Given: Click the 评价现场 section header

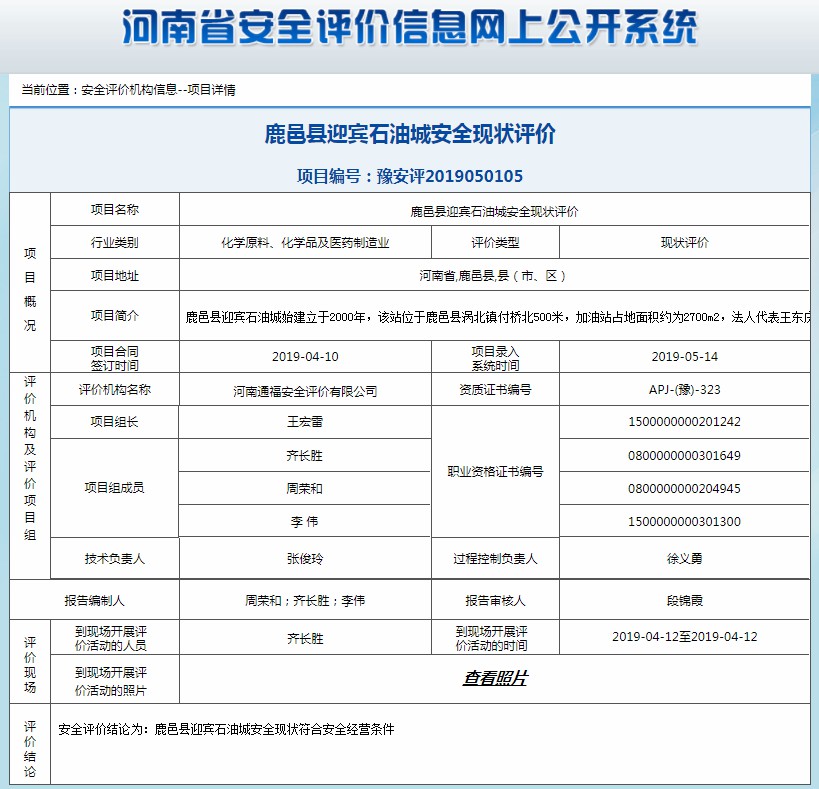Looking at the screenshot, I should pos(30,664).
